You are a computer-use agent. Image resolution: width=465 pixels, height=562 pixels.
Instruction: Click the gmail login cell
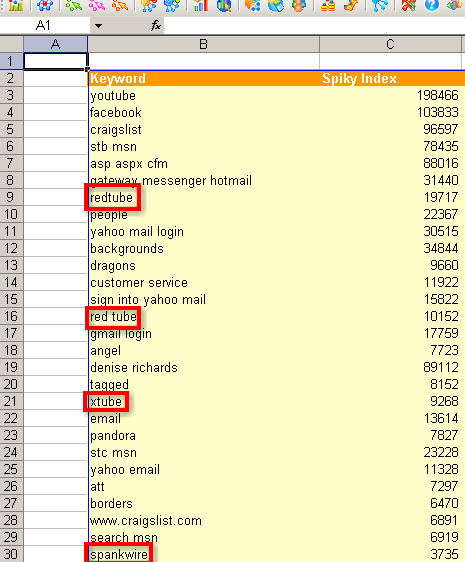203,333
